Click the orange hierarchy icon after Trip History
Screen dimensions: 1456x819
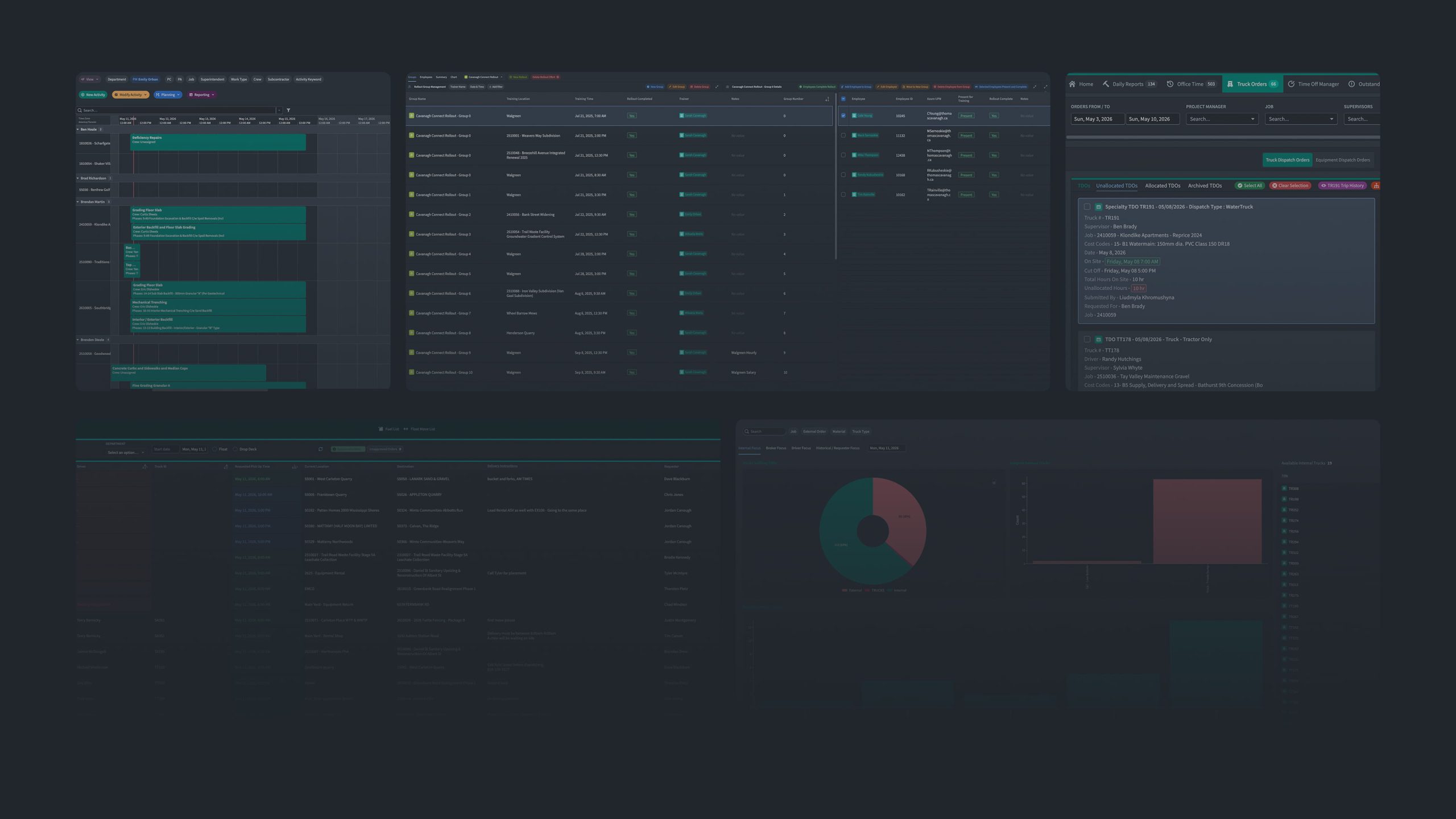[x=1376, y=185]
